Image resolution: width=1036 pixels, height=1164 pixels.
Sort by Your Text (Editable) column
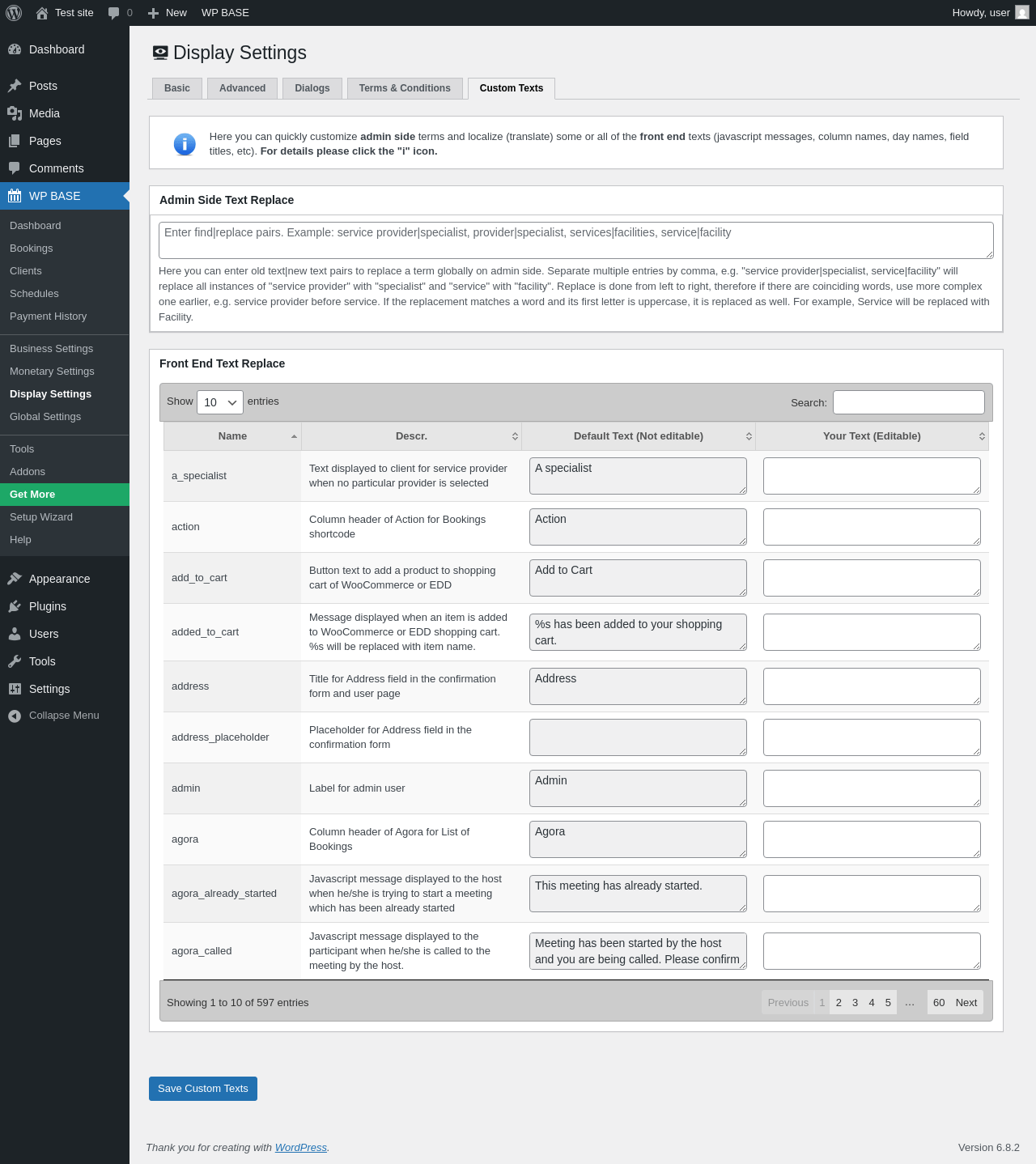point(872,436)
